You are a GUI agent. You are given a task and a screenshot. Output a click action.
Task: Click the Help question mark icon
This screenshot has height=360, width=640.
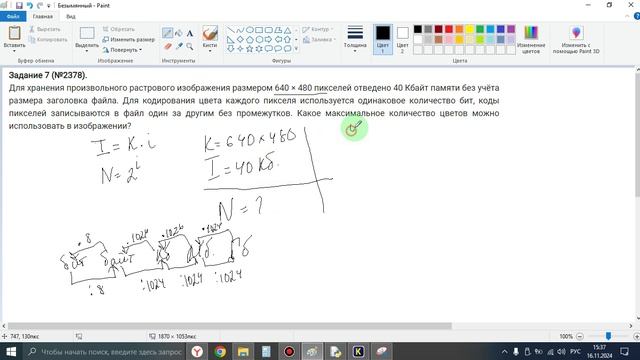(x=636, y=16)
